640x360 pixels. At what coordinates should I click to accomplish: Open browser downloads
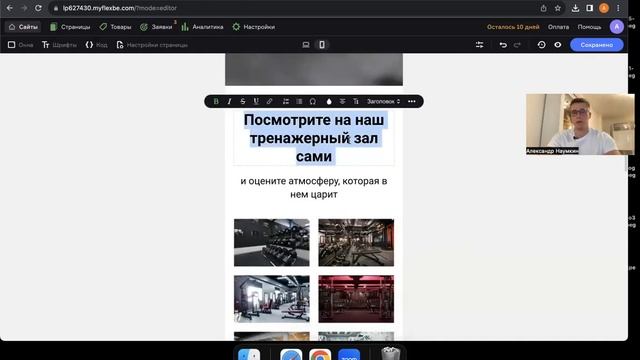pyautogui.click(x=575, y=8)
